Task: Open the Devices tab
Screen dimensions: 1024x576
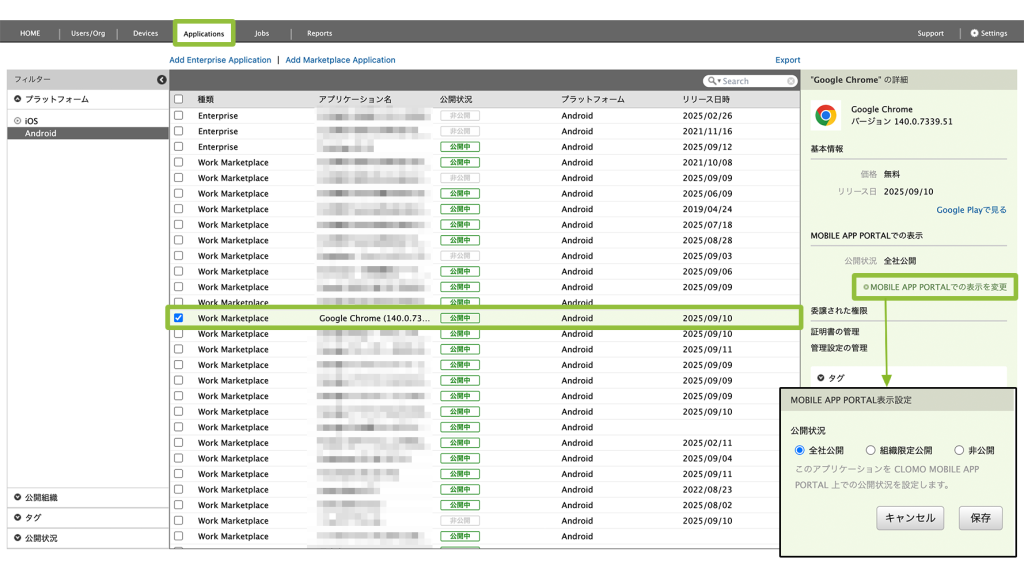Action: click(x=145, y=33)
